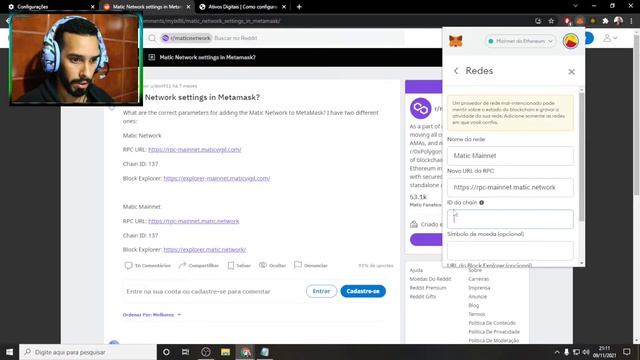
Task: Click the Carreiras footer link
Action: click(478, 279)
